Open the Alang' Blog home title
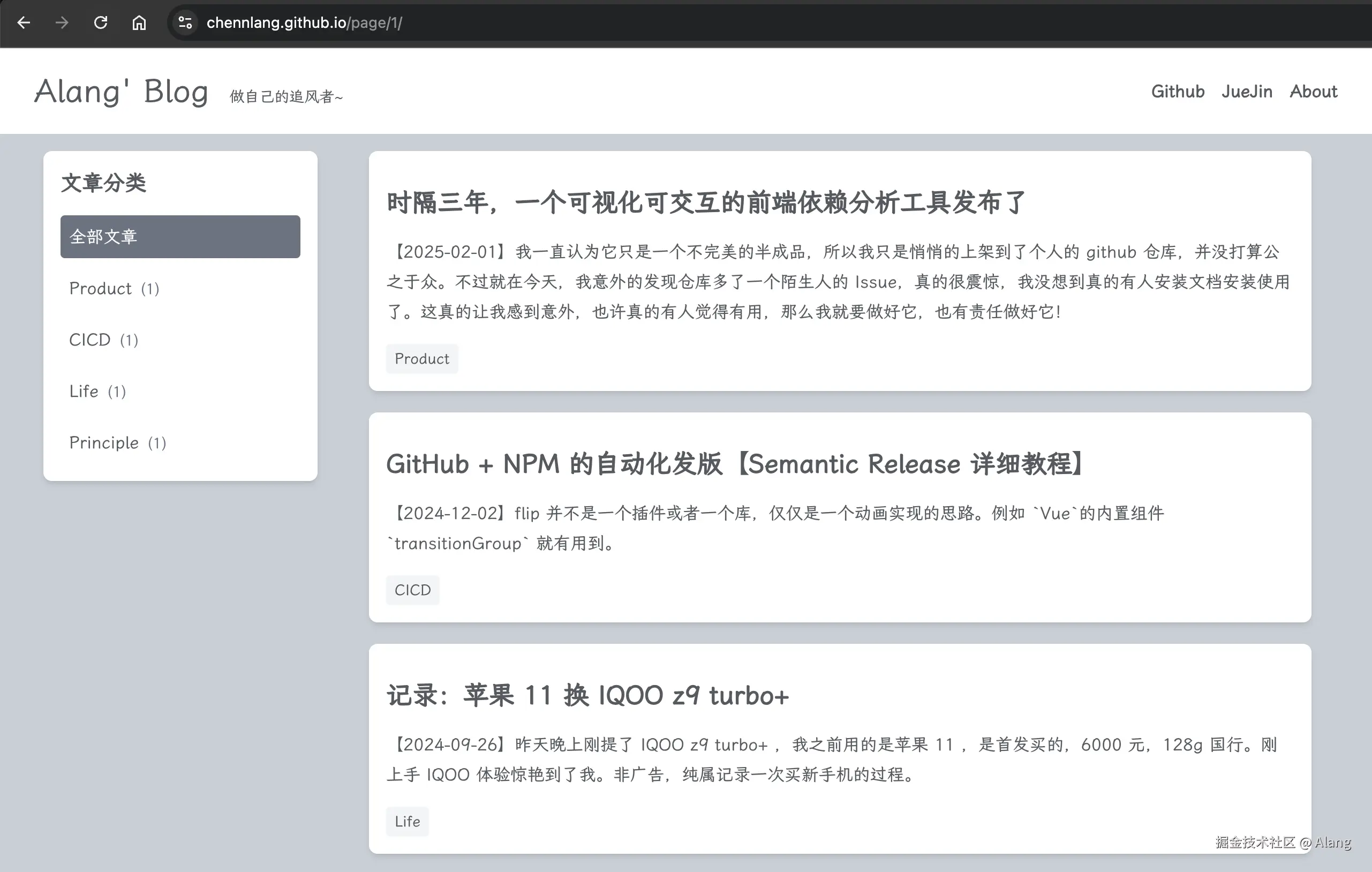The width and height of the screenshot is (1372, 872). coord(122,92)
